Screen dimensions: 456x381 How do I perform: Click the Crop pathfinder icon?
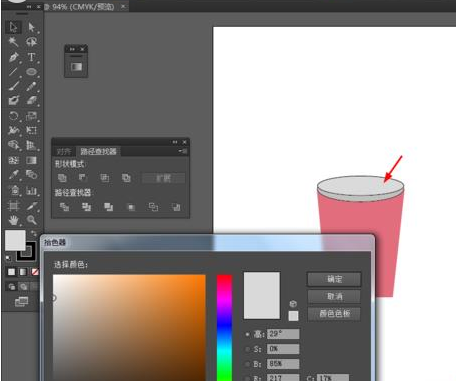coord(131,207)
